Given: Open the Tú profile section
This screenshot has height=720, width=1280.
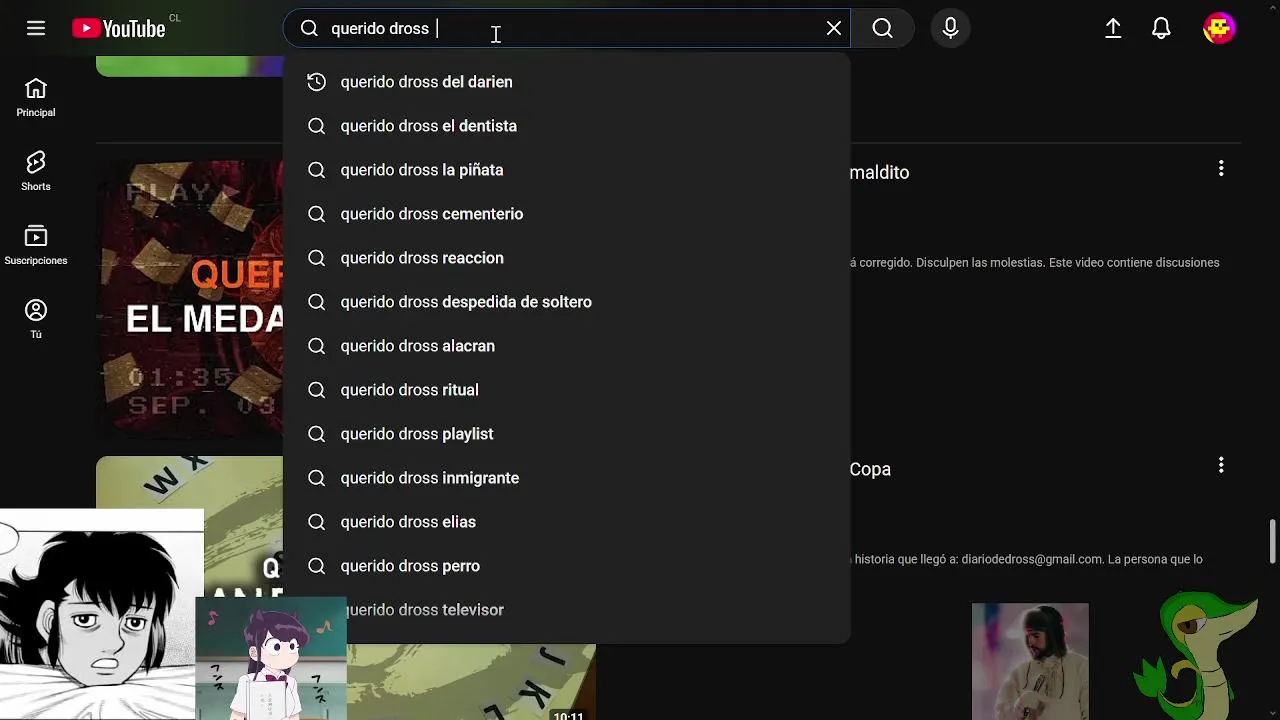Looking at the screenshot, I should [x=36, y=319].
